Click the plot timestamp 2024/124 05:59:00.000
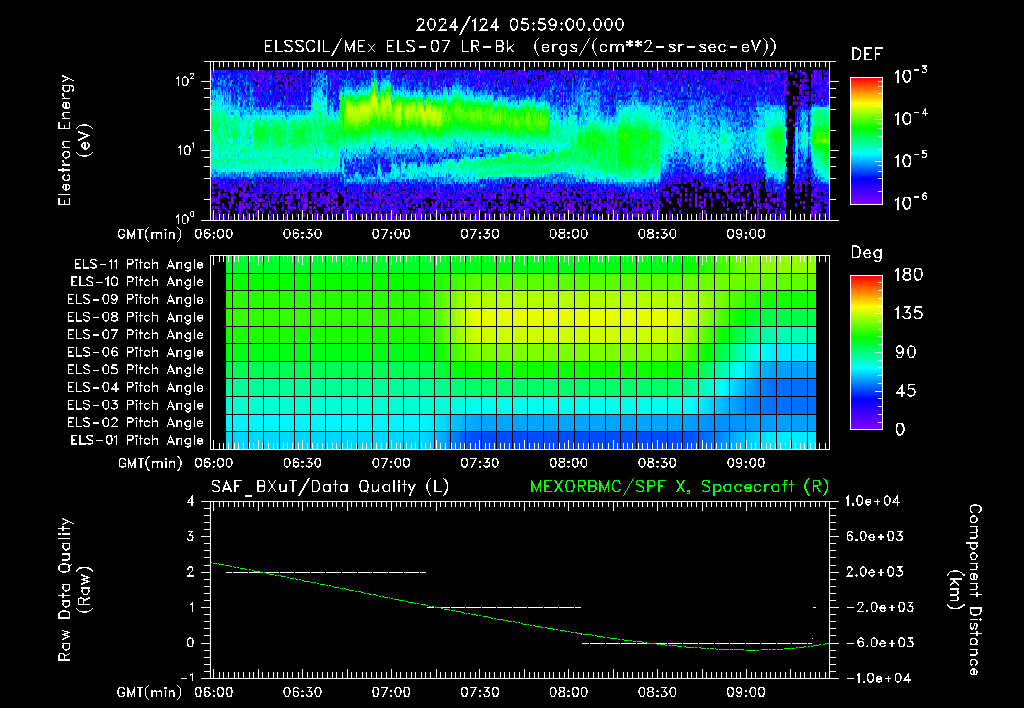The height and width of the screenshot is (708, 1024). point(520,25)
